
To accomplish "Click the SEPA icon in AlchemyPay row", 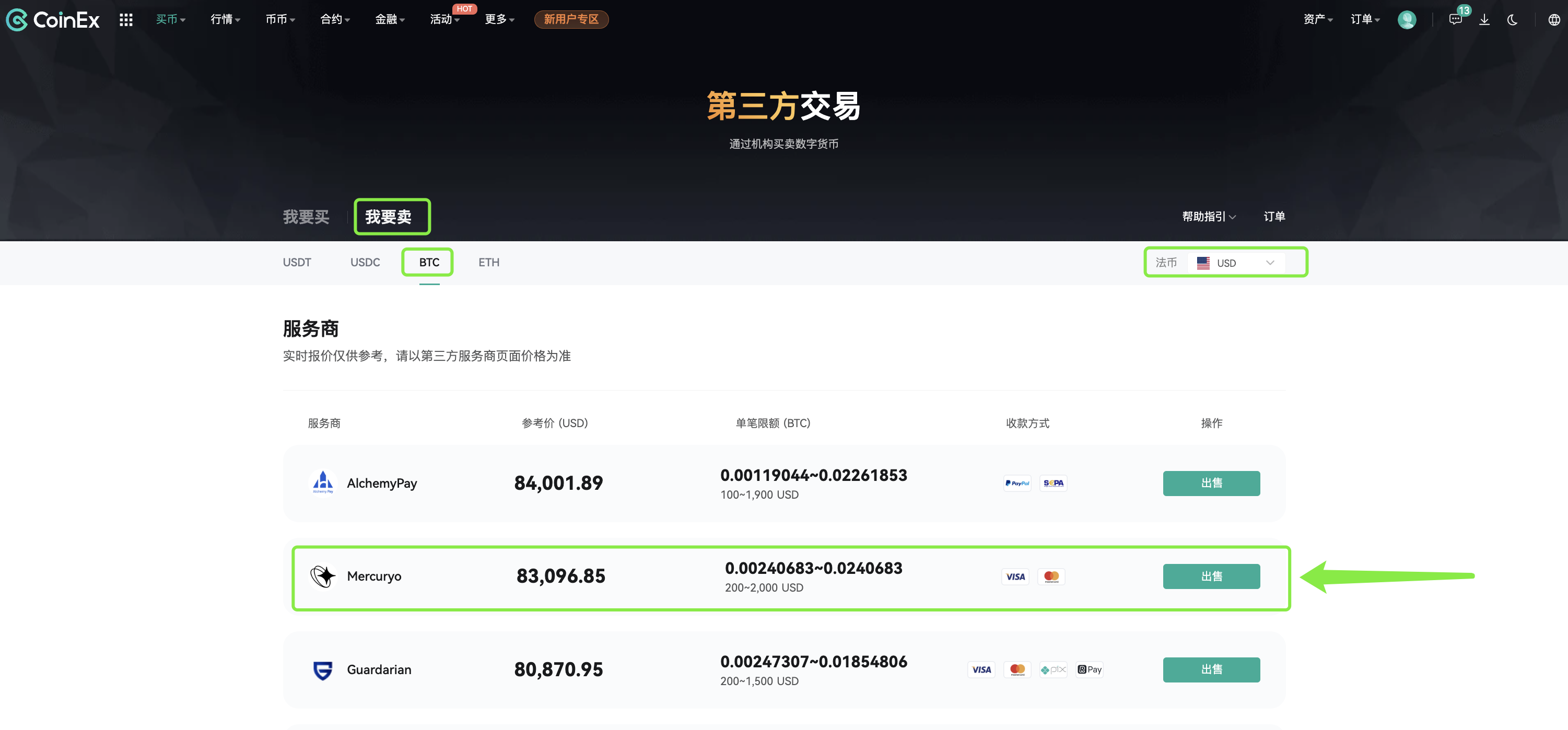I will (x=1053, y=483).
